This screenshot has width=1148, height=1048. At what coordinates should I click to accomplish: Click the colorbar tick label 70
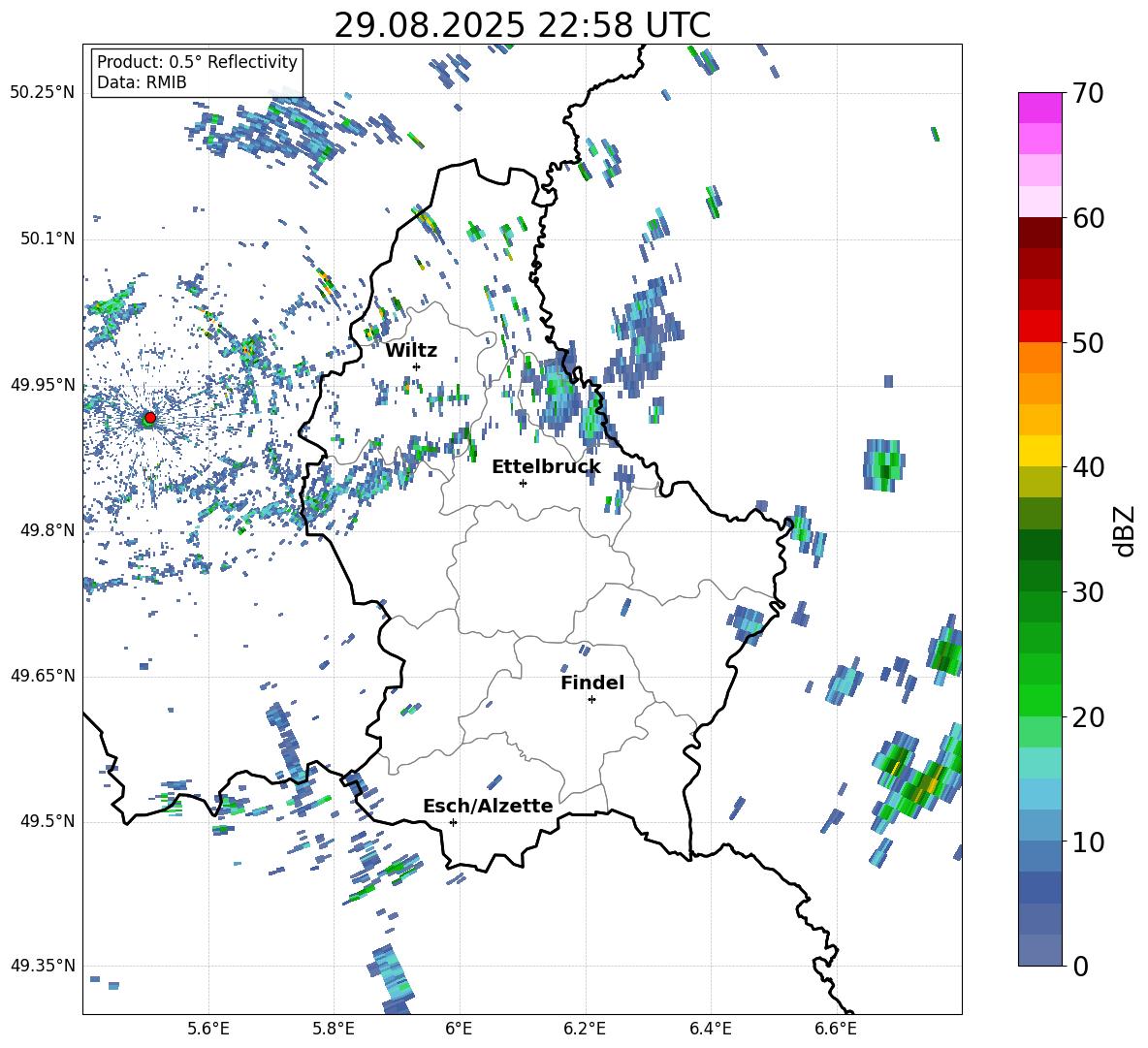tap(1087, 93)
